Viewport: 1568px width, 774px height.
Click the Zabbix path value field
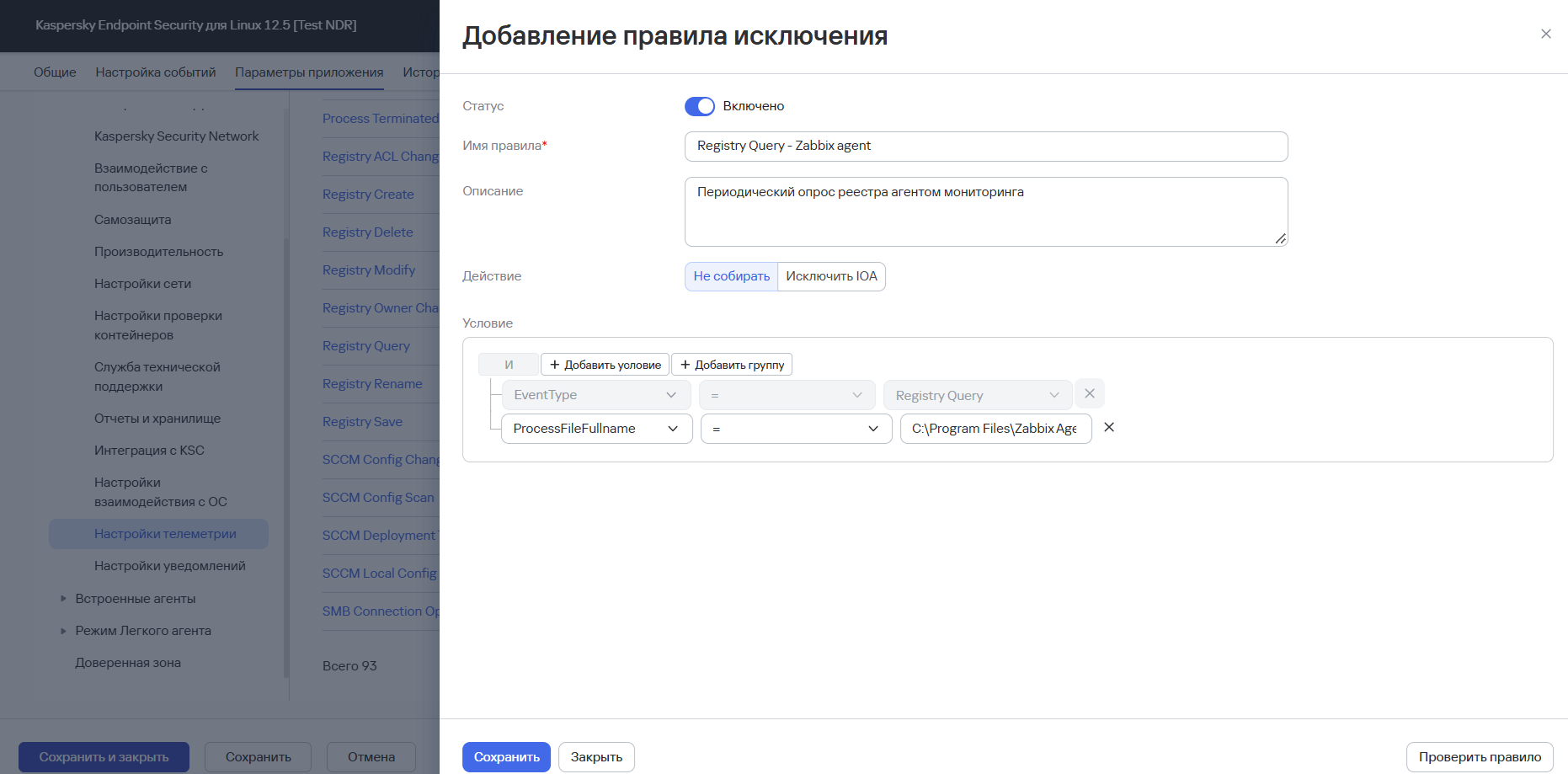pos(995,429)
